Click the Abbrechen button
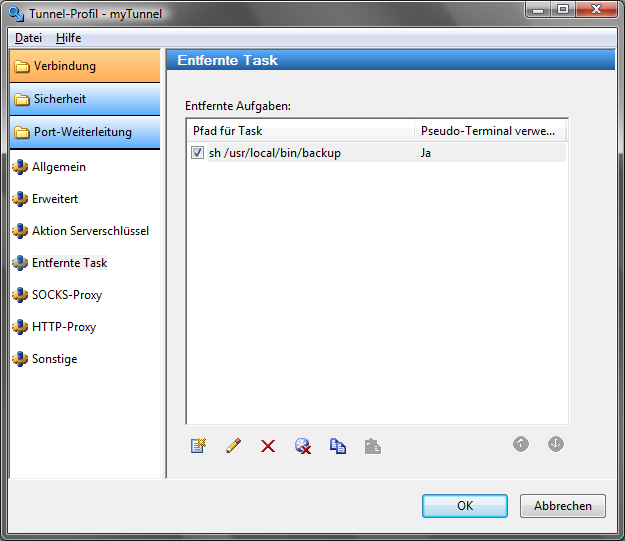The image size is (625, 541). point(562,506)
